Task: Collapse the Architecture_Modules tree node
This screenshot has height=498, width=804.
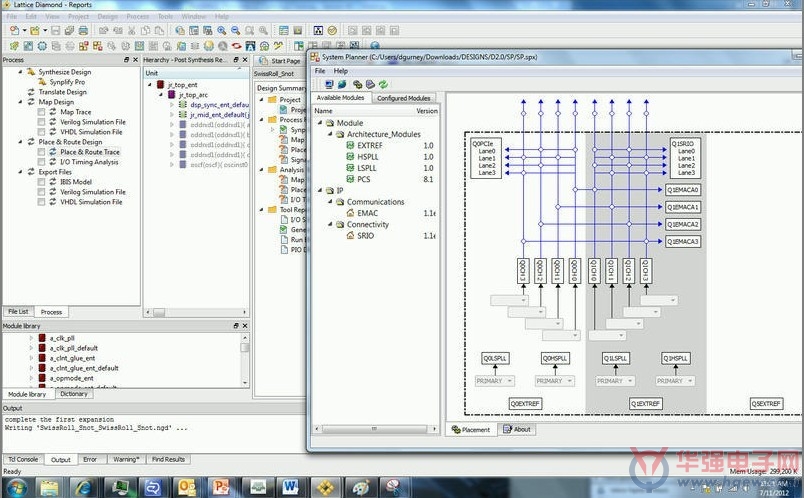Action: [331, 134]
